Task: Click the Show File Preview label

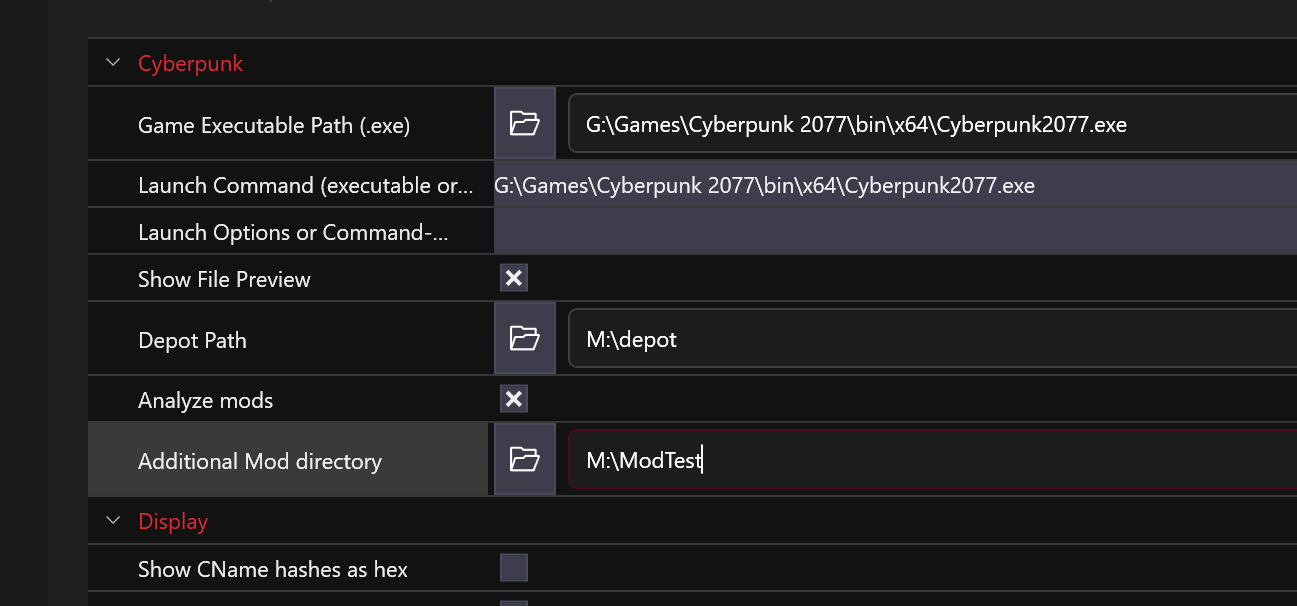Action: pos(224,279)
